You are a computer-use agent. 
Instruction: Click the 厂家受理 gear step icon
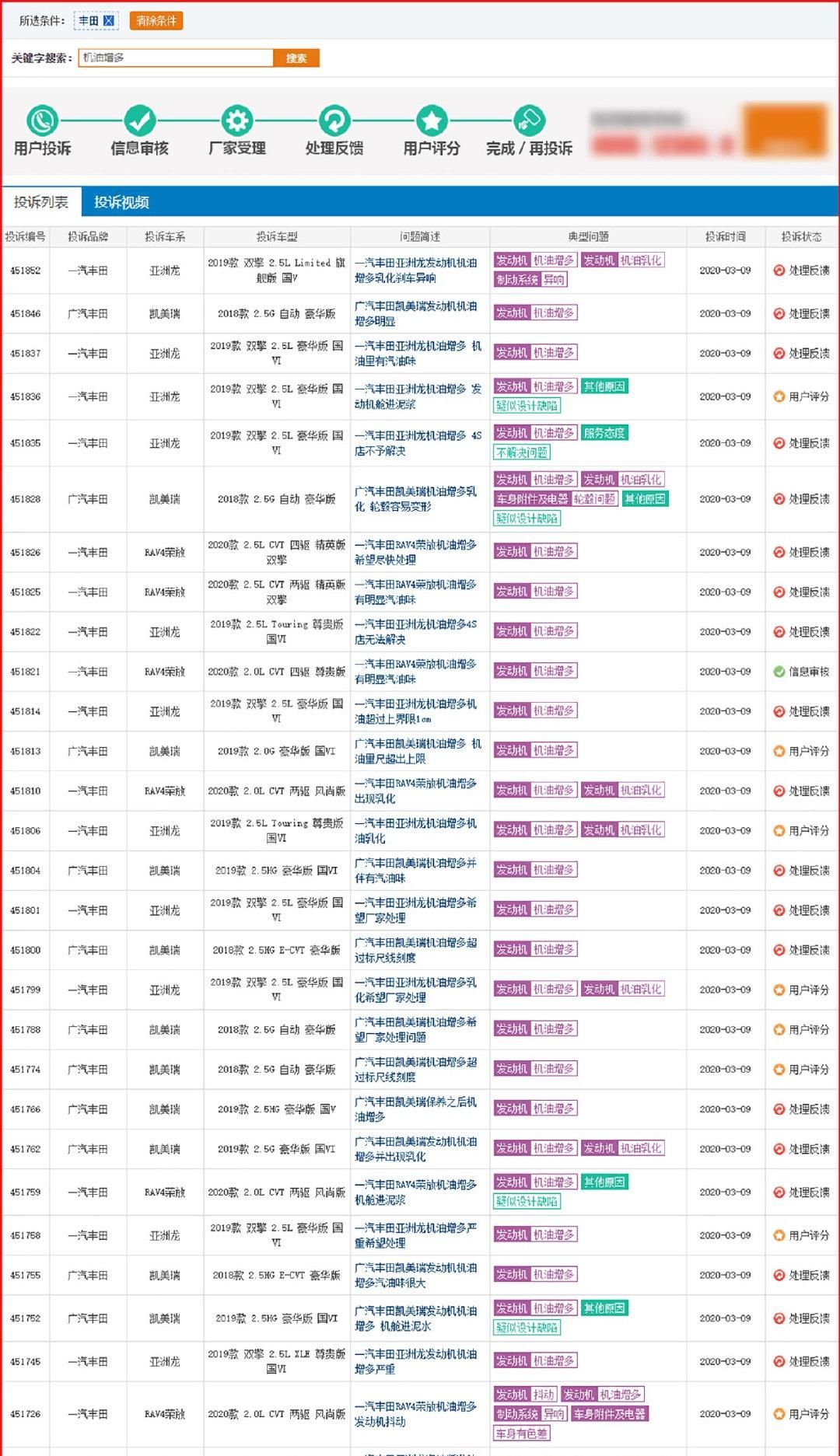pos(237,120)
